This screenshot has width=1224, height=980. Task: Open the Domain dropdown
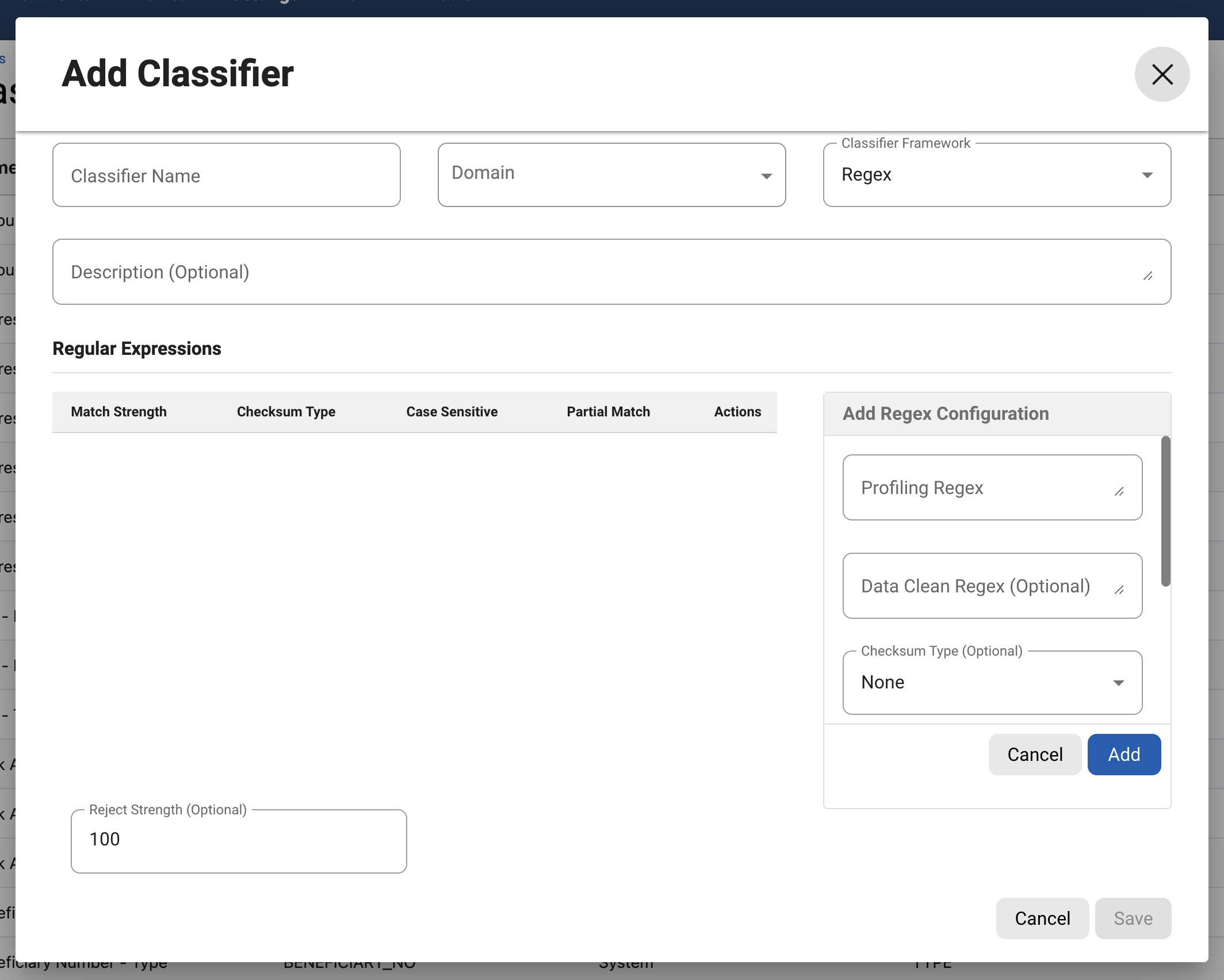[x=766, y=175]
